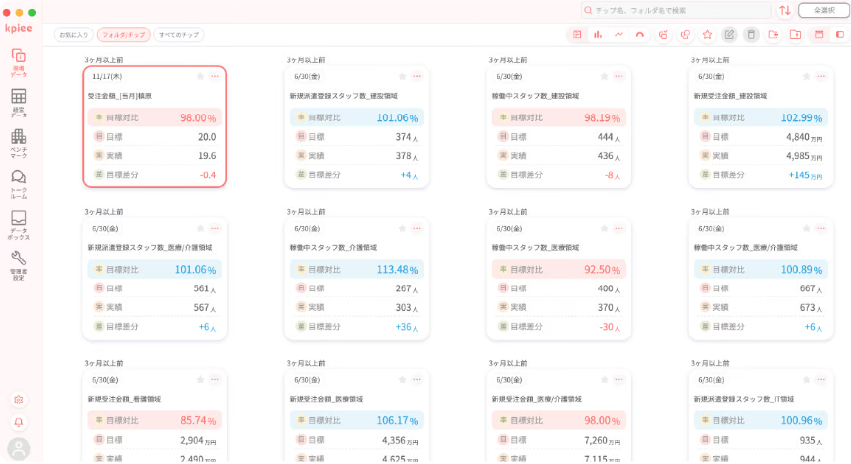Click the 7,260万円 目標 value

602,440
